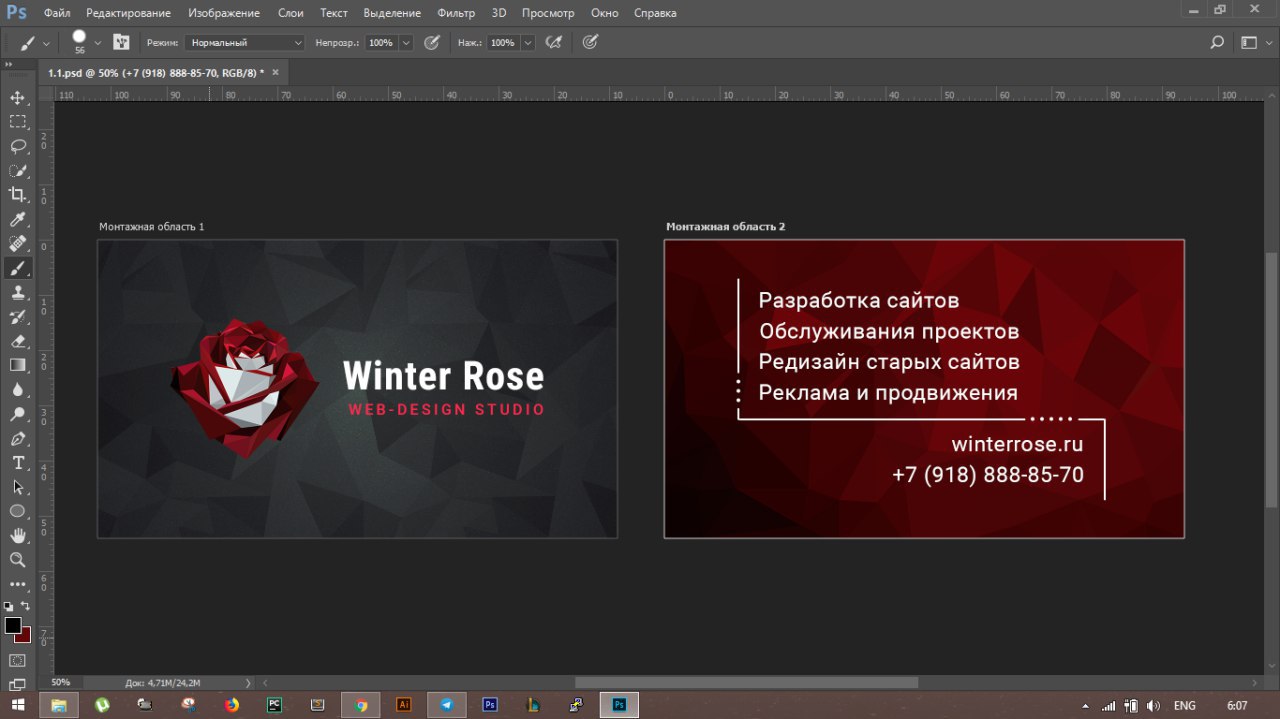This screenshot has width=1280, height=719.
Task: Select the Gradient tool
Action: click(18, 366)
